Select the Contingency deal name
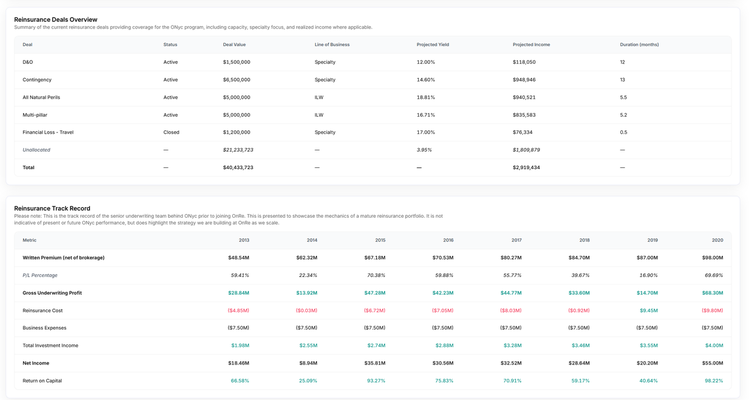Screen dimensions: 749x400 point(37,80)
